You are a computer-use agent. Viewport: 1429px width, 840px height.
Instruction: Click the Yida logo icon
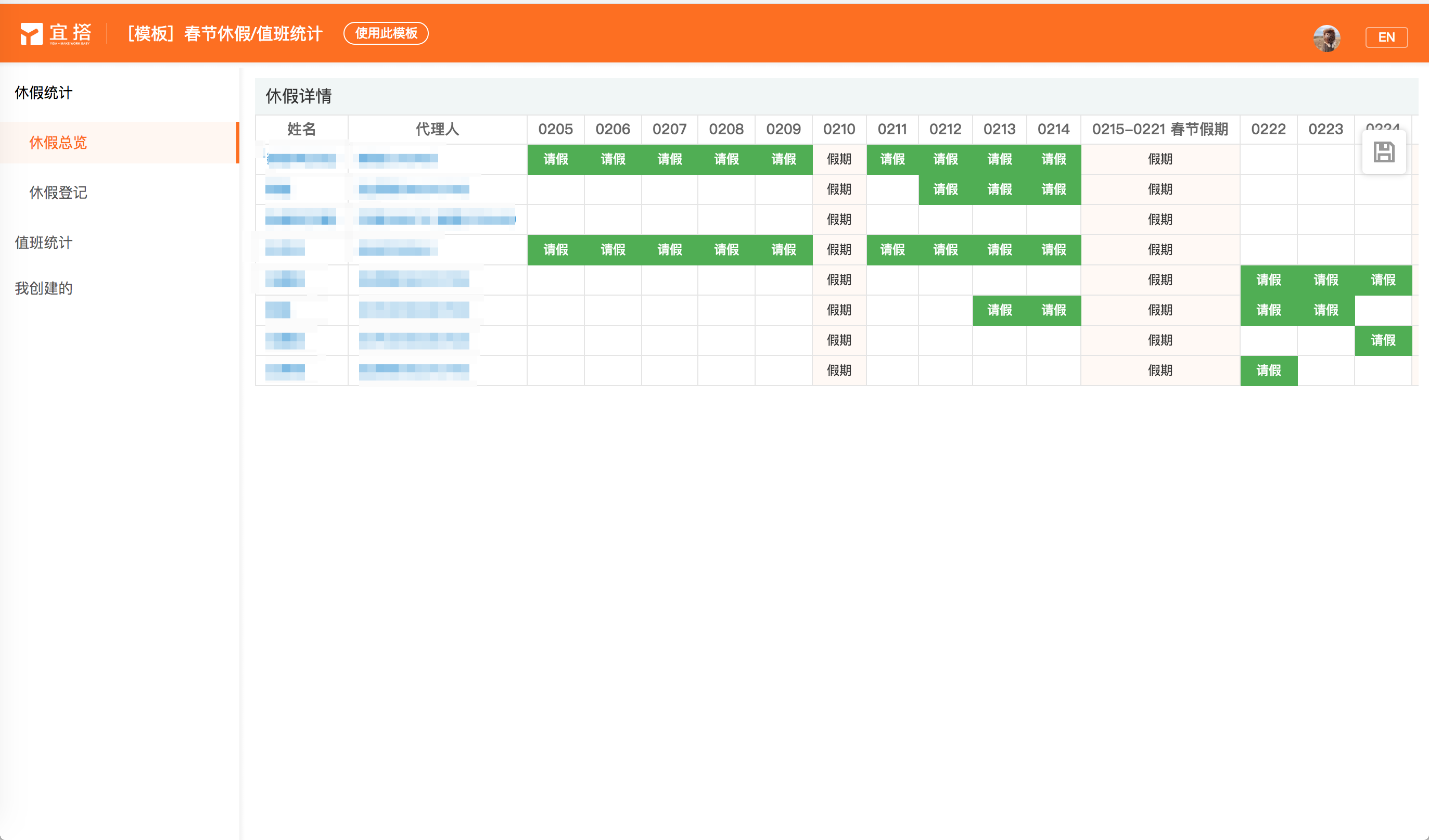[x=32, y=33]
